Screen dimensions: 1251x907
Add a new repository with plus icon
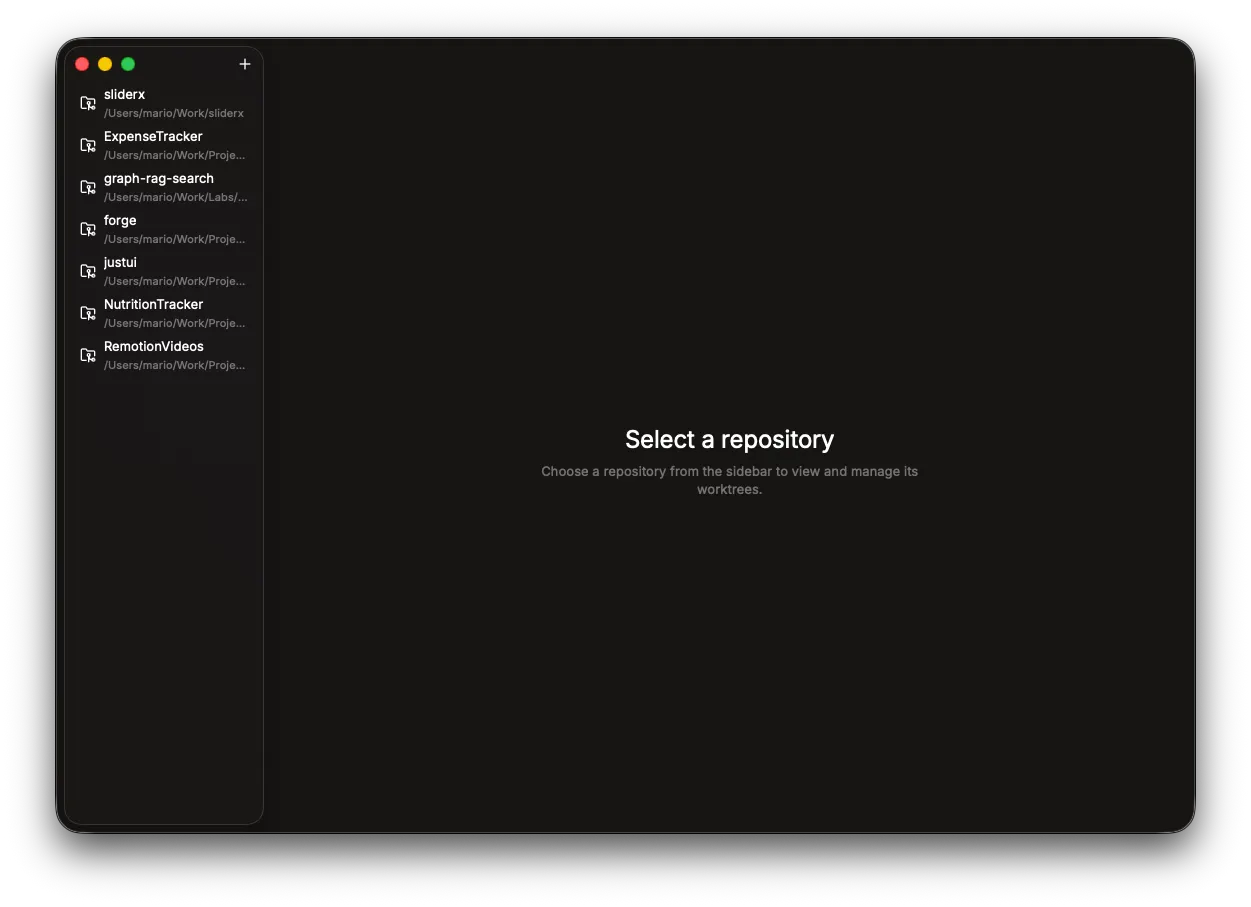point(245,64)
